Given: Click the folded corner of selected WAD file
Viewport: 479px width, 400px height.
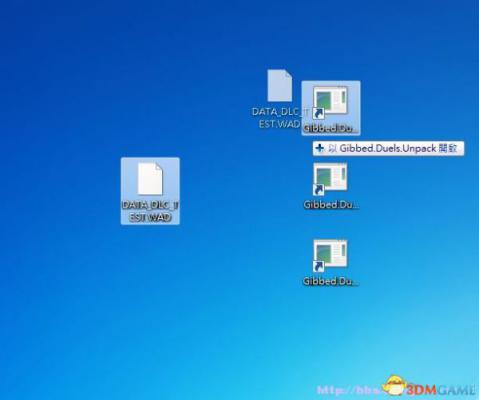Looking at the screenshot, I should tap(159, 167).
